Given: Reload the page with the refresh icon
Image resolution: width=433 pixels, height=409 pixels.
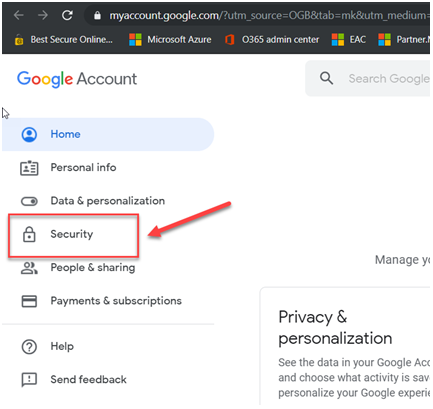Looking at the screenshot, I should pyautogui.click(x=67, y=15).
